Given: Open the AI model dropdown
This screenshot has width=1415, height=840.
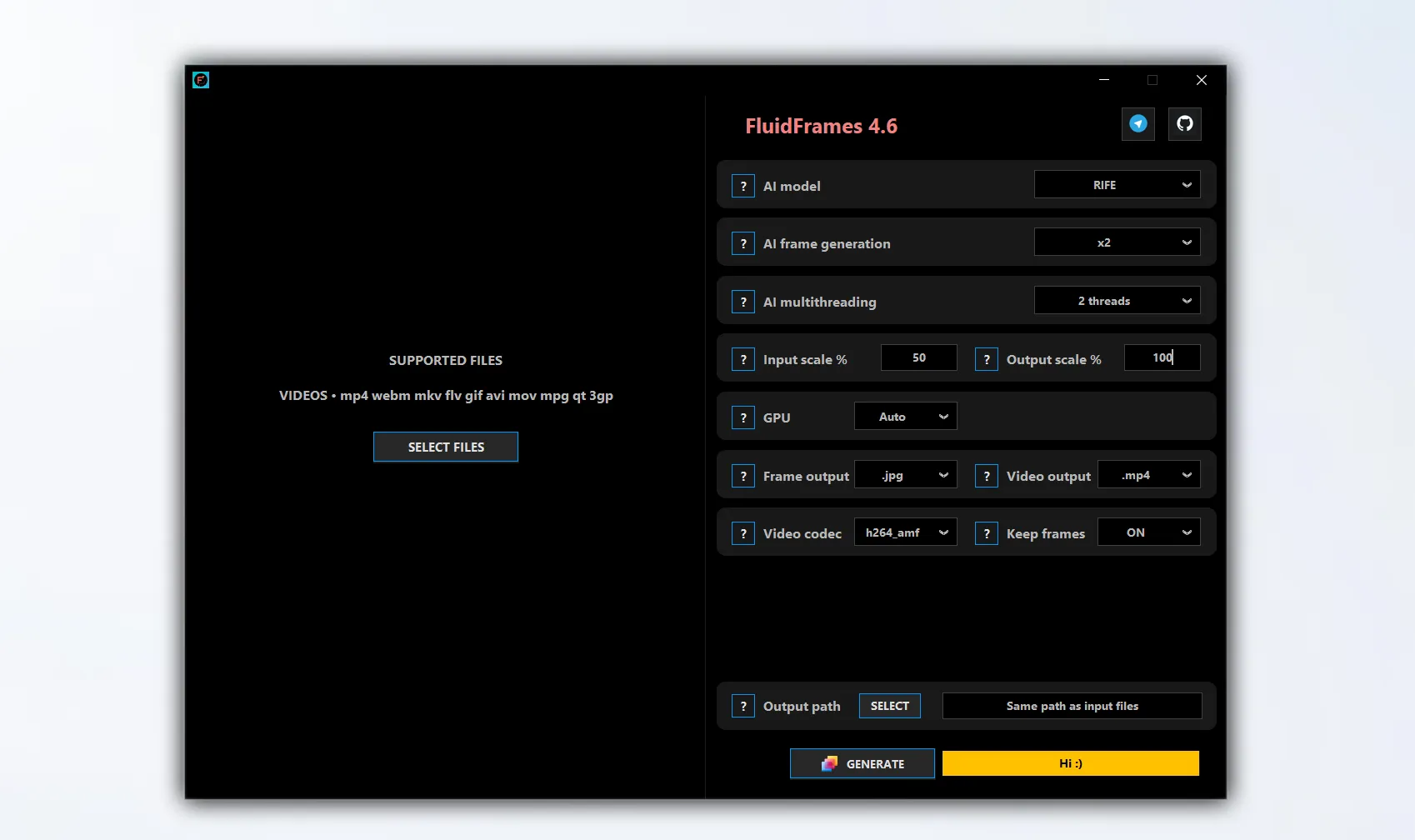Looking at the screenshot, I should 1117,184.
